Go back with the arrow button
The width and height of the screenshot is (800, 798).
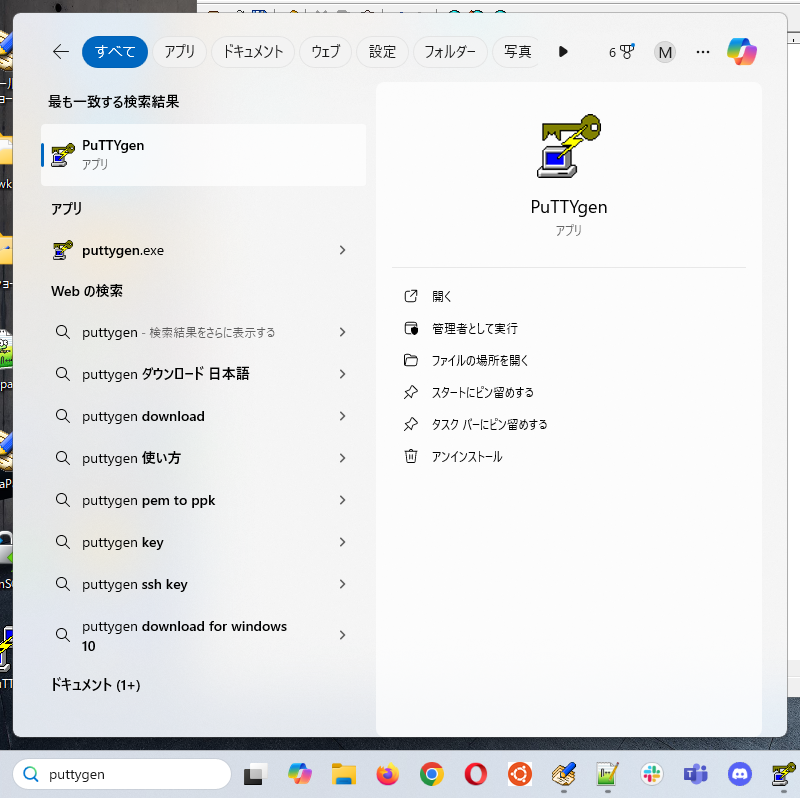(61, 52)
